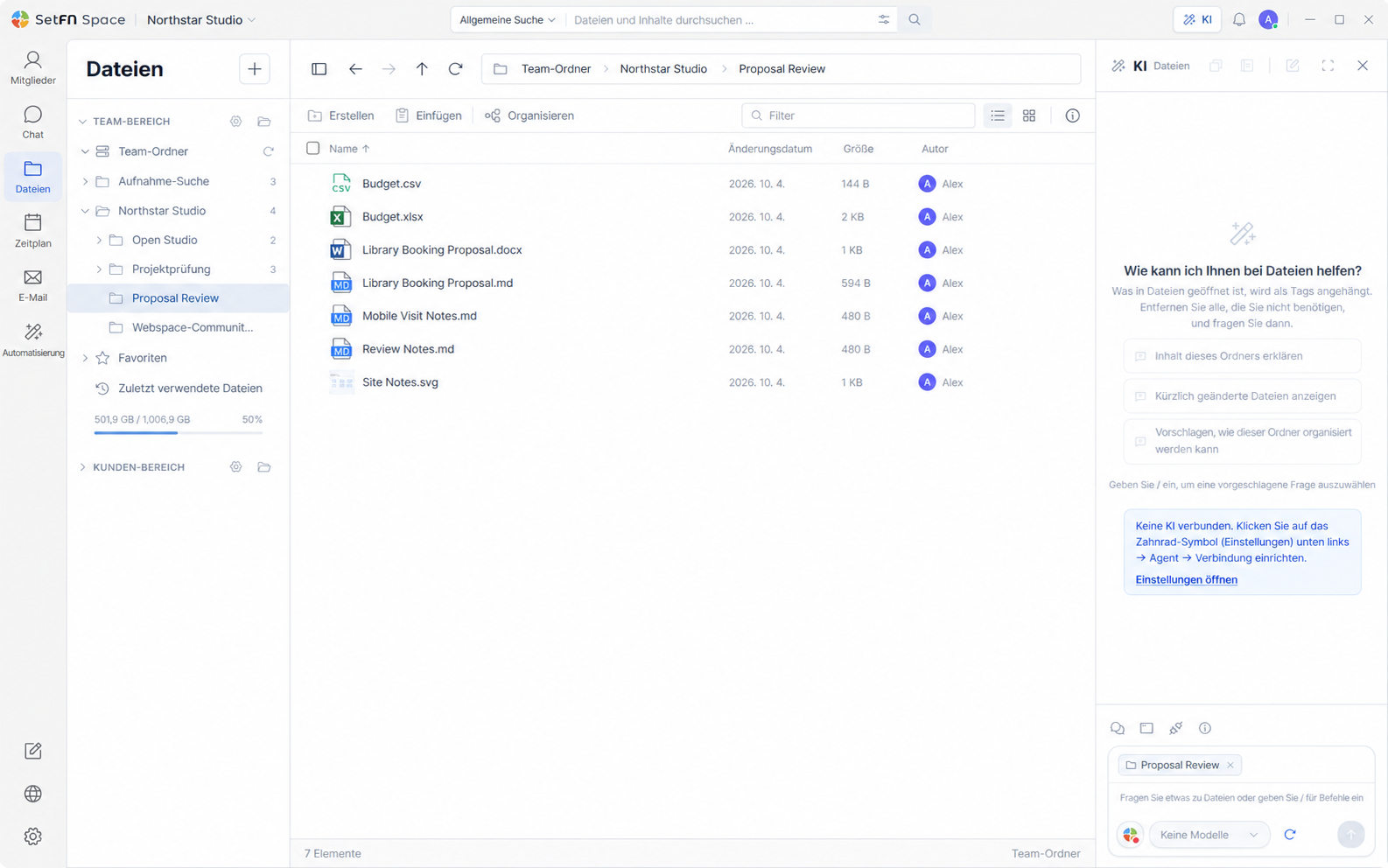Click suggestion Inhalt dieses Ordners erklären
The image size is (1388, 868).
coord(1242,356)
